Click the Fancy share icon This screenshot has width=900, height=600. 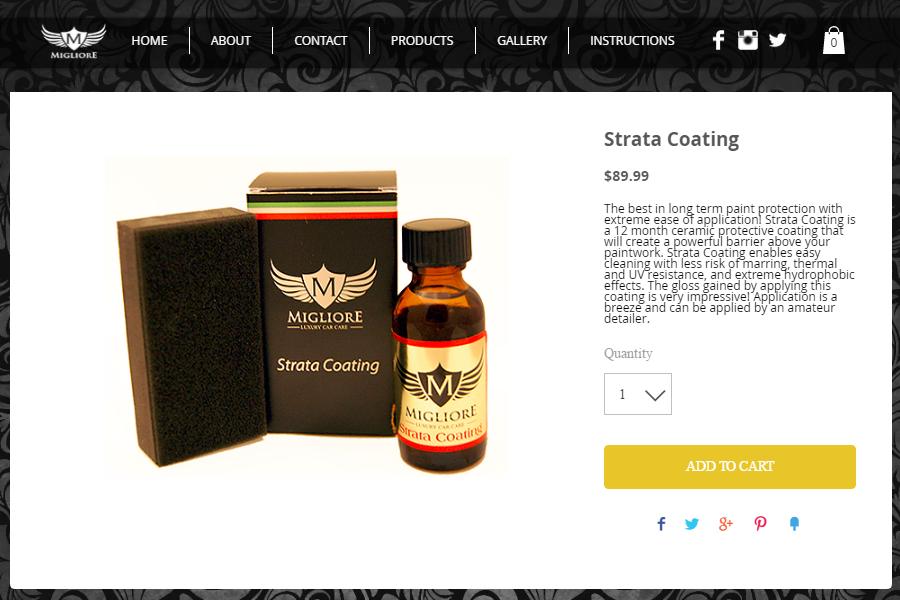coord(794,524)
